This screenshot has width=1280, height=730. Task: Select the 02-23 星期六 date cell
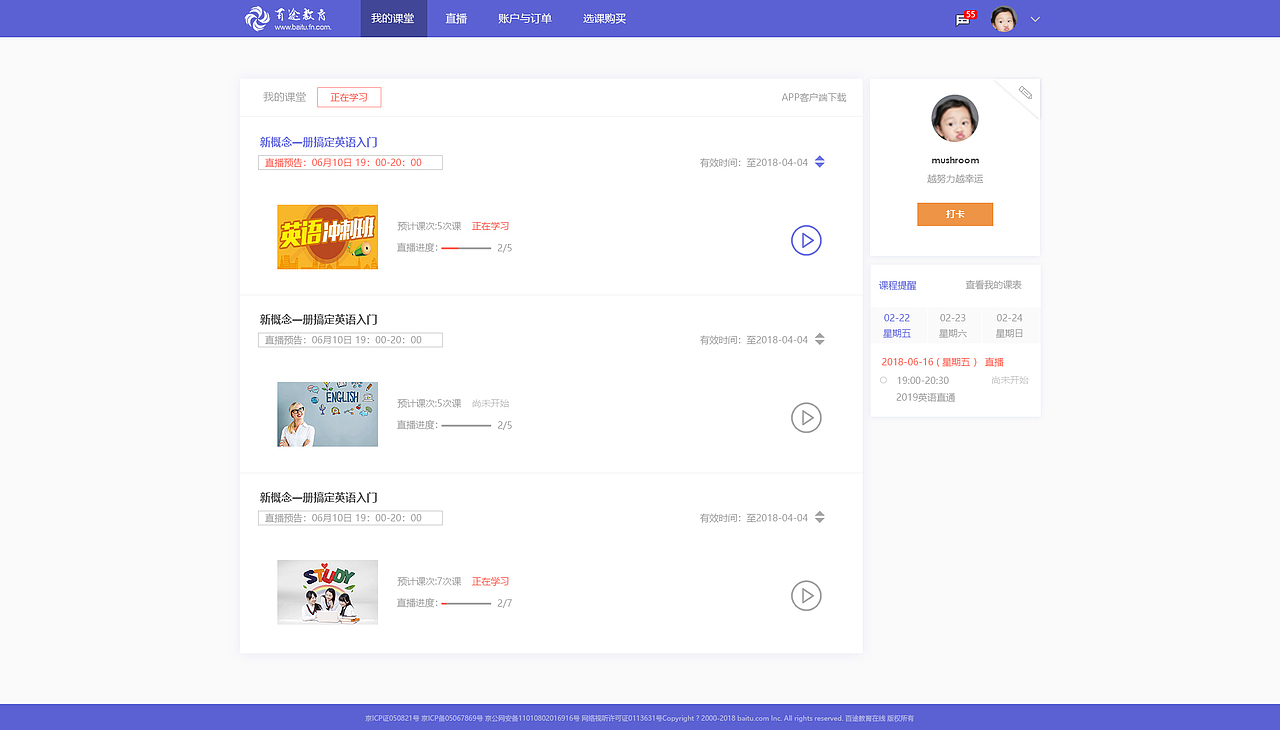tap(953, 325)
